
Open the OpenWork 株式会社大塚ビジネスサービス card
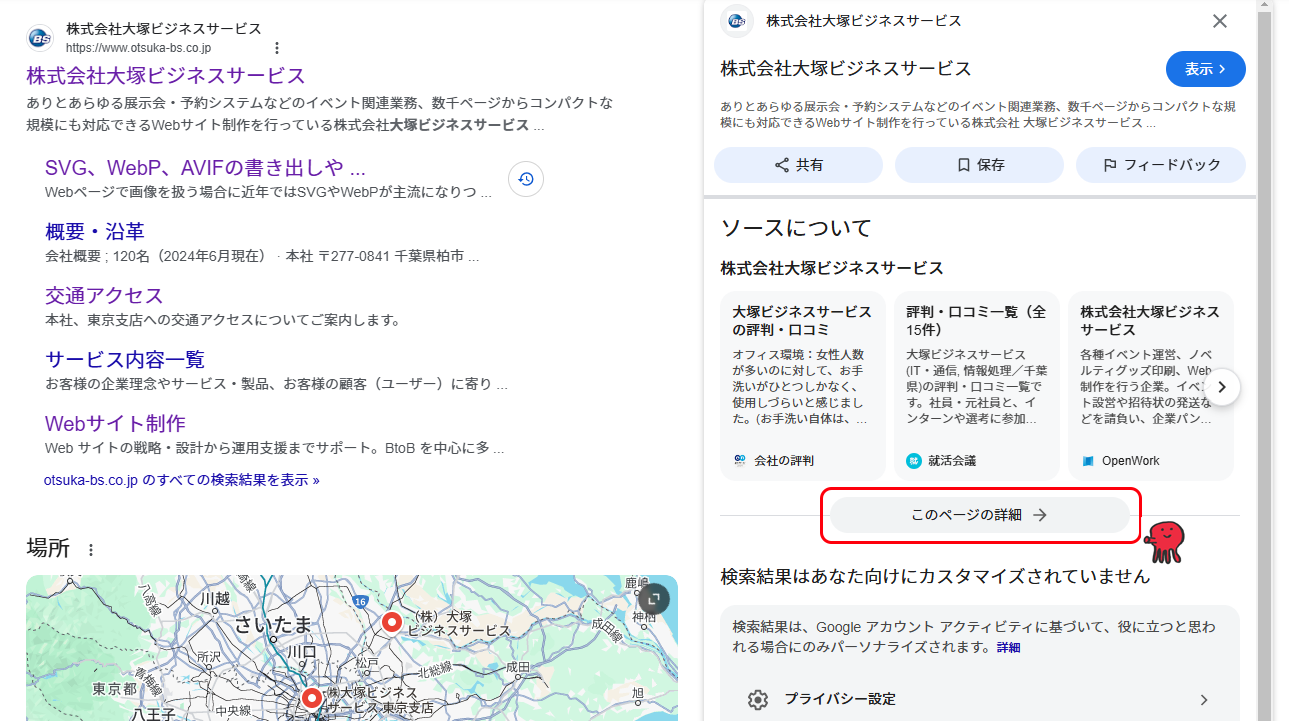1151,386
